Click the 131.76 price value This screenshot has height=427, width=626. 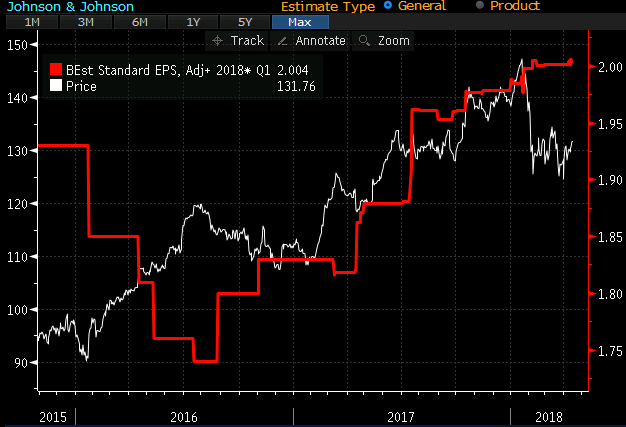point(296,86)
